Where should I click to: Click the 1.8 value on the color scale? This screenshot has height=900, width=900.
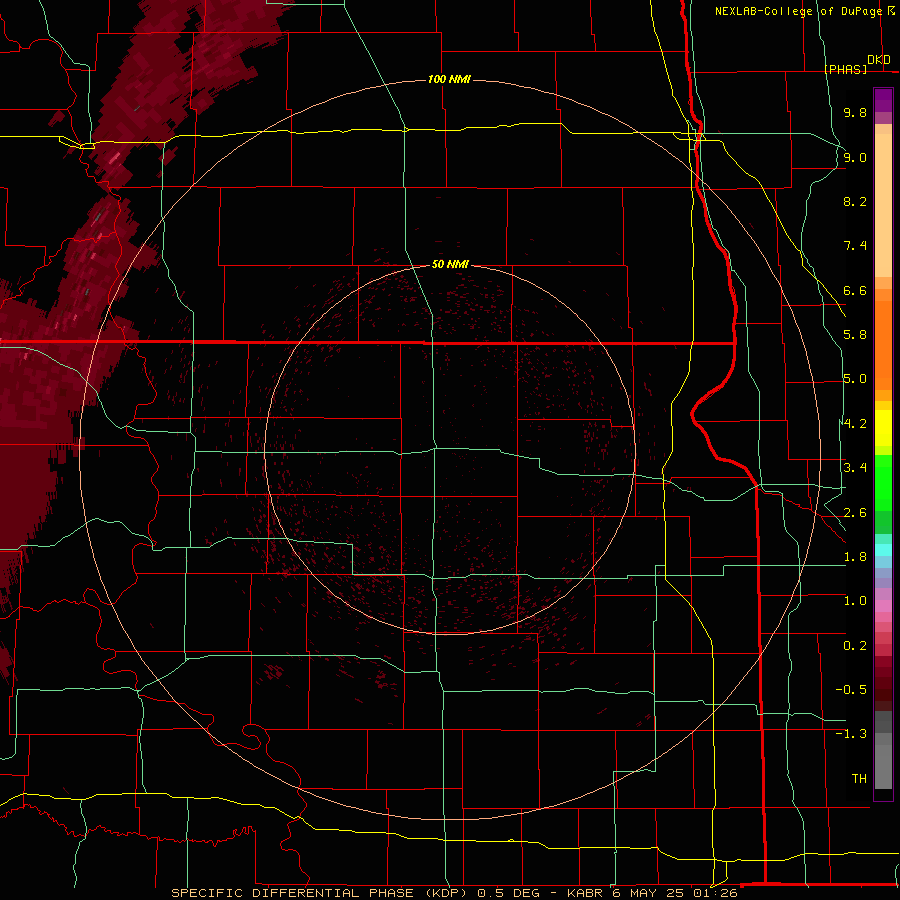(855, 557)
